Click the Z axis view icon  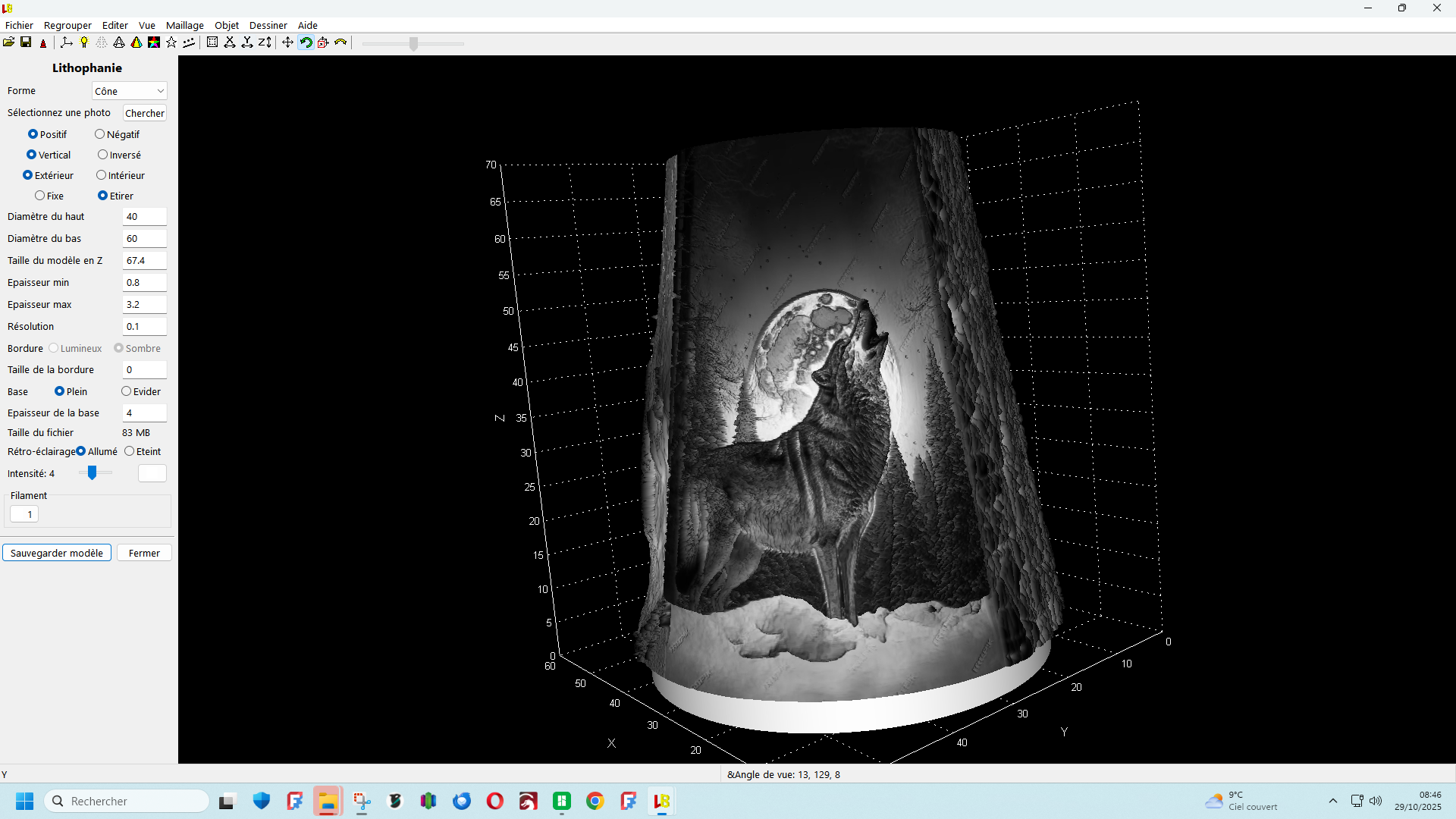(264, 42)
